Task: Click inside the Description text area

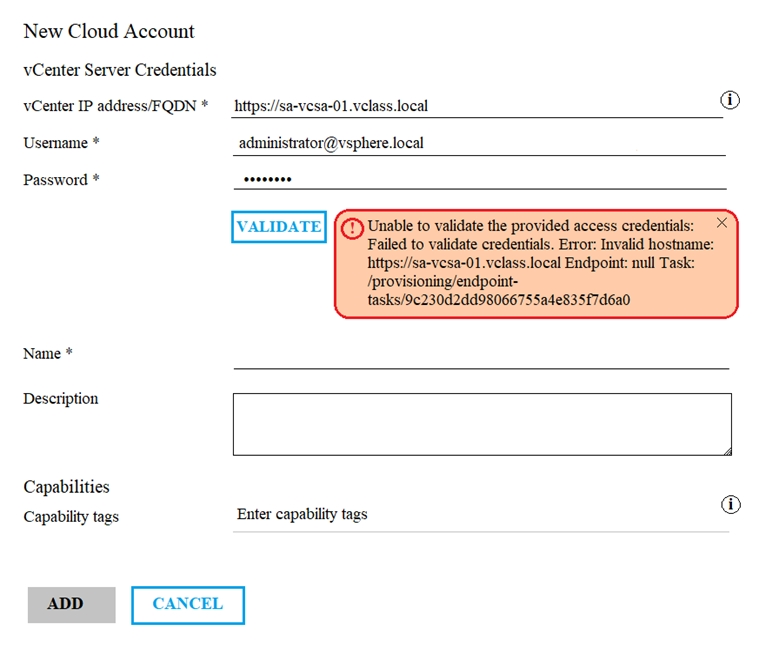Action: (480, 423)
